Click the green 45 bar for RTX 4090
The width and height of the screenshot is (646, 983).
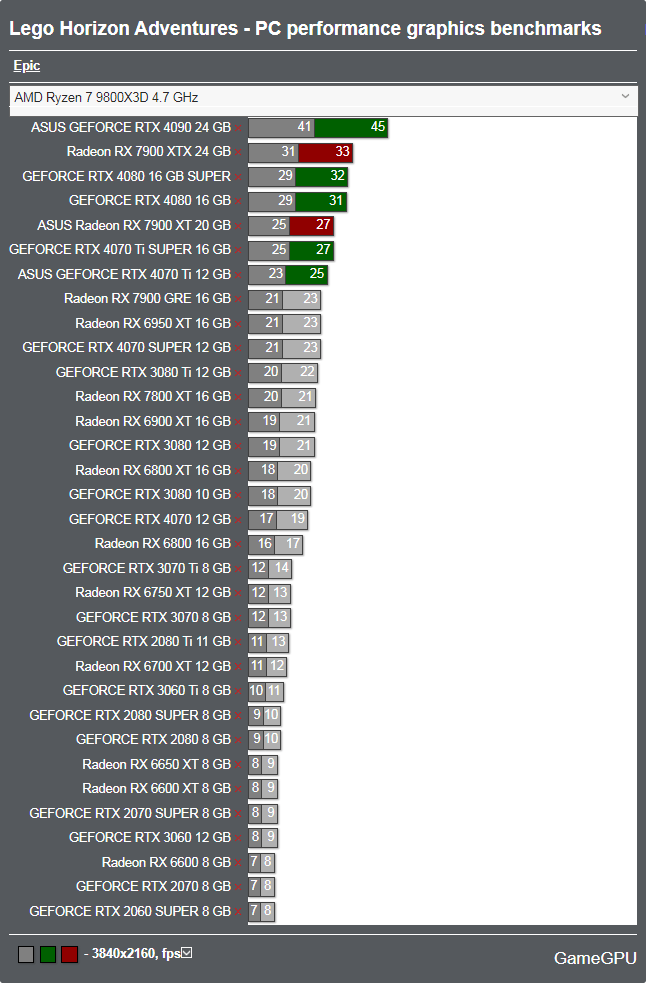[351, 127]
